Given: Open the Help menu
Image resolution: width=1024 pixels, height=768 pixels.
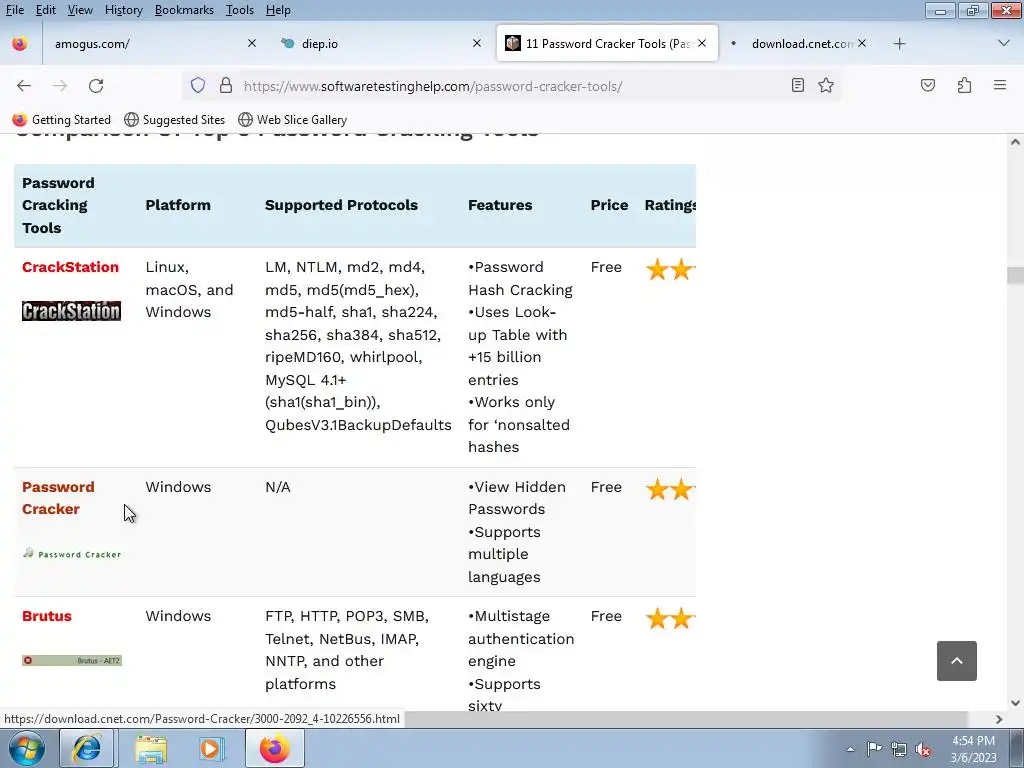Looking at the screenshot, I should pos(278,10).
